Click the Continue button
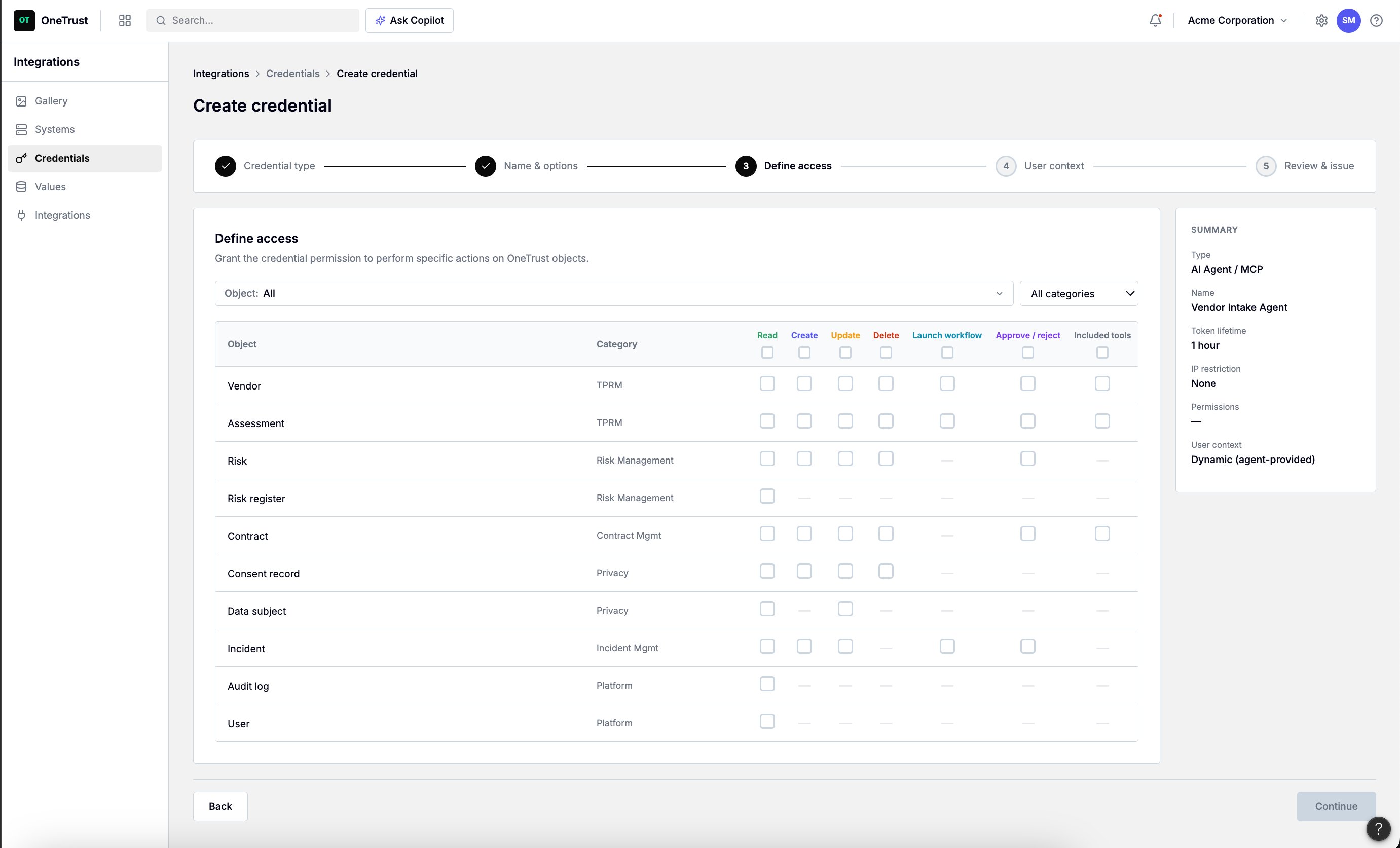This screenshot has width=1400, height=848. click(1336, 806)
